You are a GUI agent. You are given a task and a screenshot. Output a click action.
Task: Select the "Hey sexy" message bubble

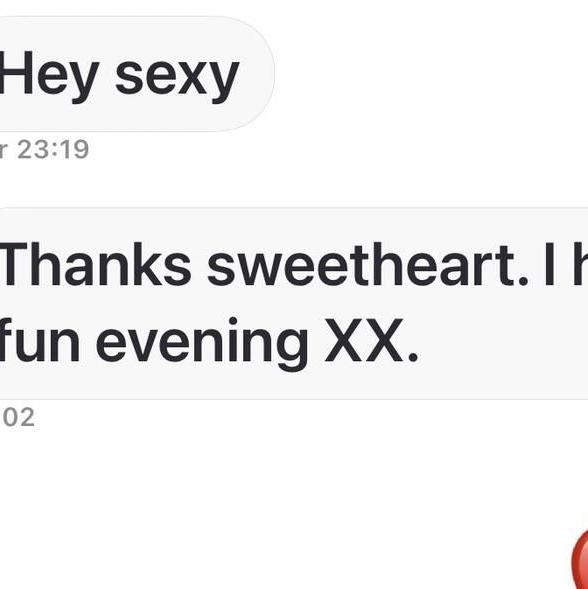(x=137, y=74)
